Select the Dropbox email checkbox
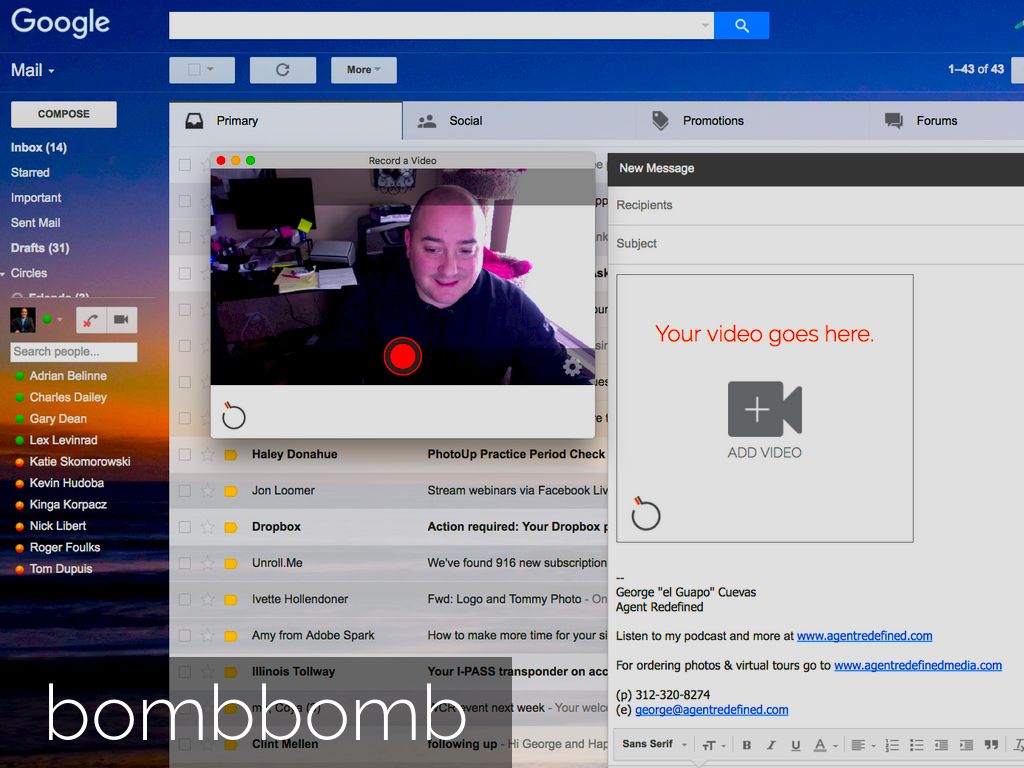This screenshot has height=768, width=1024. point(184,527)
